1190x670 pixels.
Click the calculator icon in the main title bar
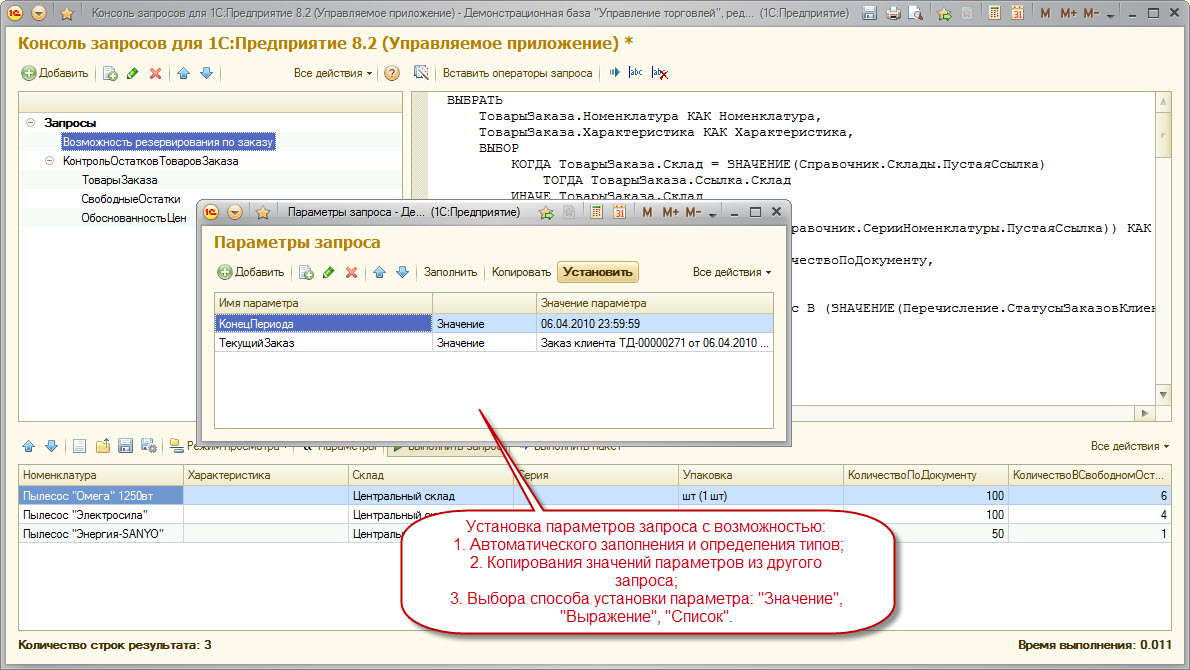point(995,14)
